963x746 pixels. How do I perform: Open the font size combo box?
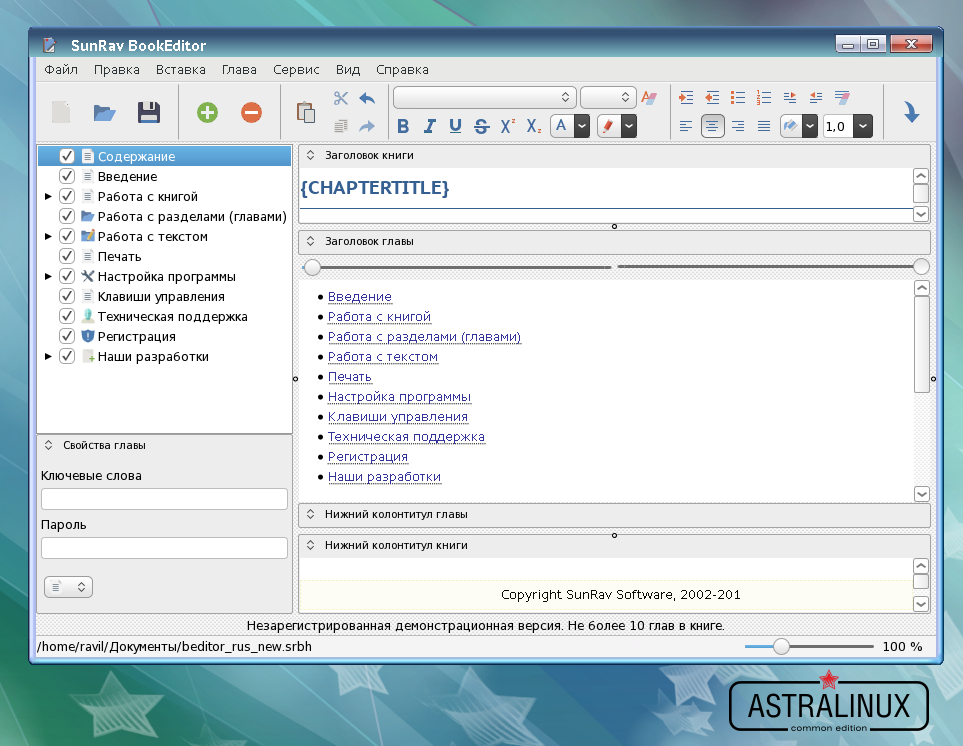coord(608,97)
